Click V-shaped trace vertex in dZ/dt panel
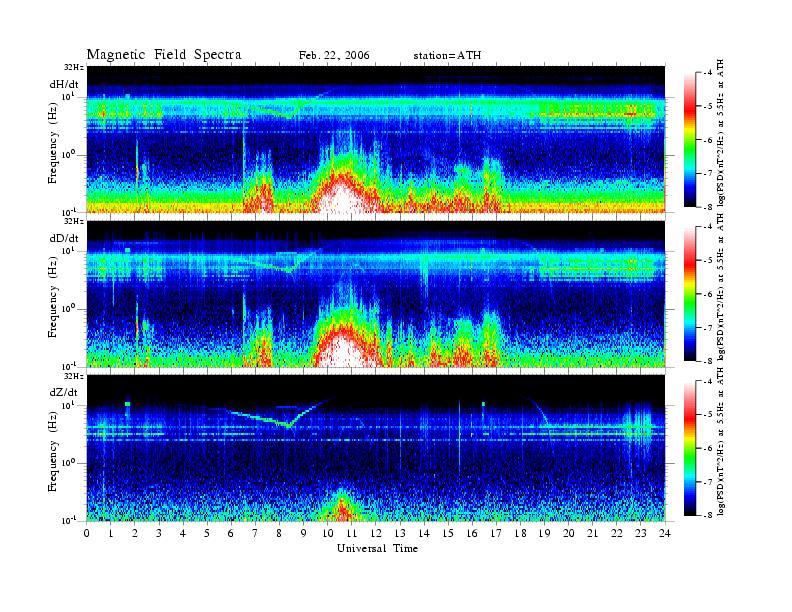 click(288, 426)
